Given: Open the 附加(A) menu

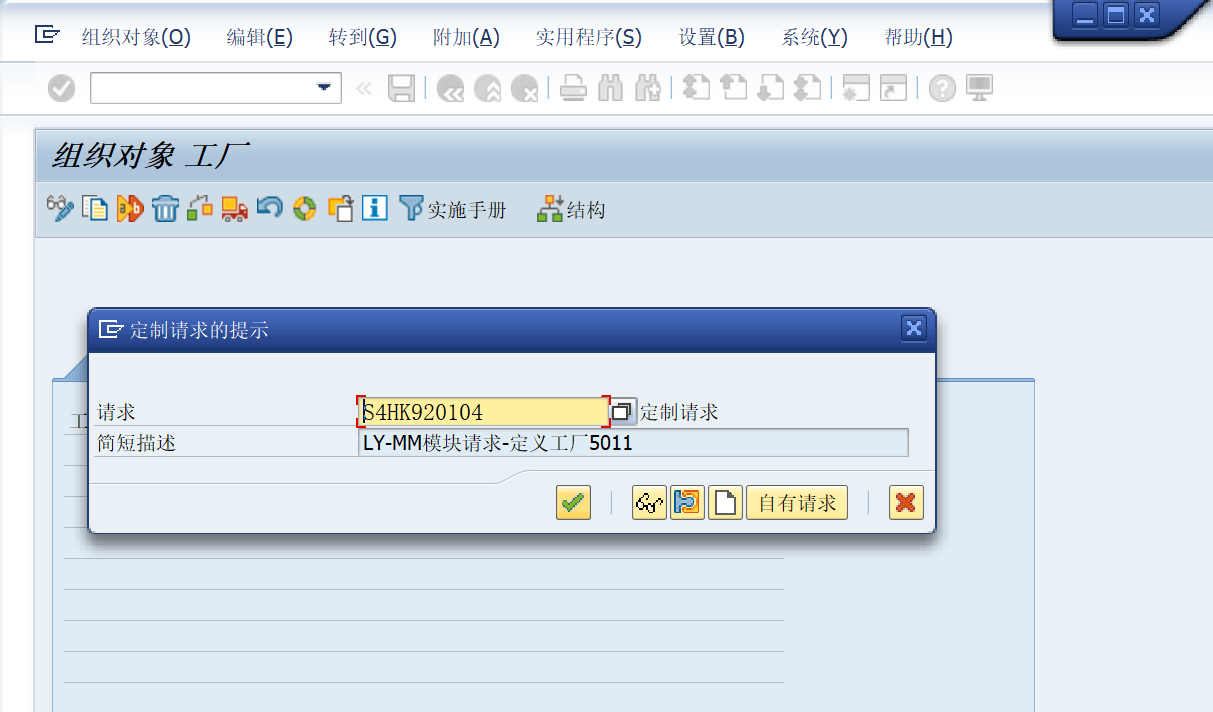Looking at the screenshot, I should 466,38.
